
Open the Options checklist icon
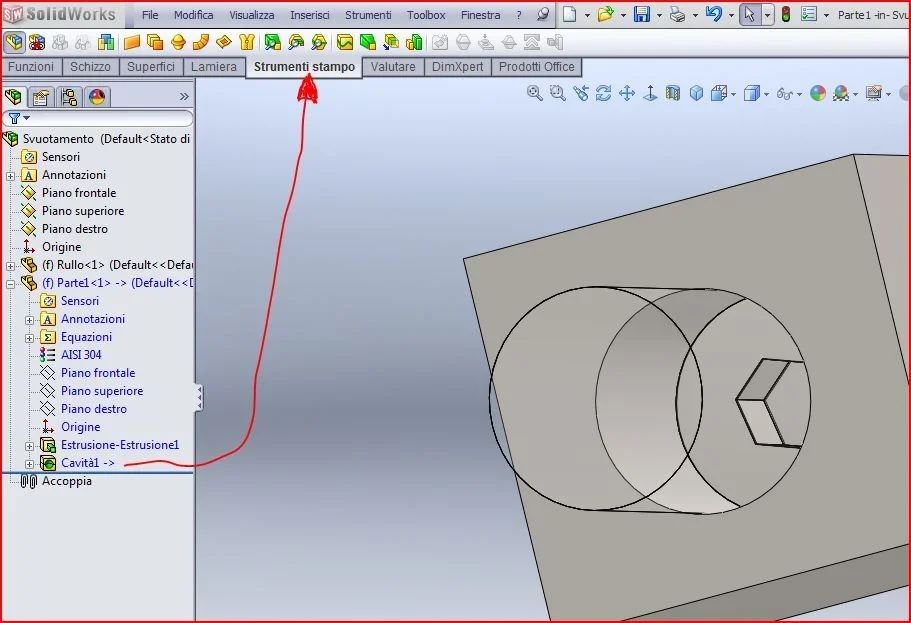[809, 15]
